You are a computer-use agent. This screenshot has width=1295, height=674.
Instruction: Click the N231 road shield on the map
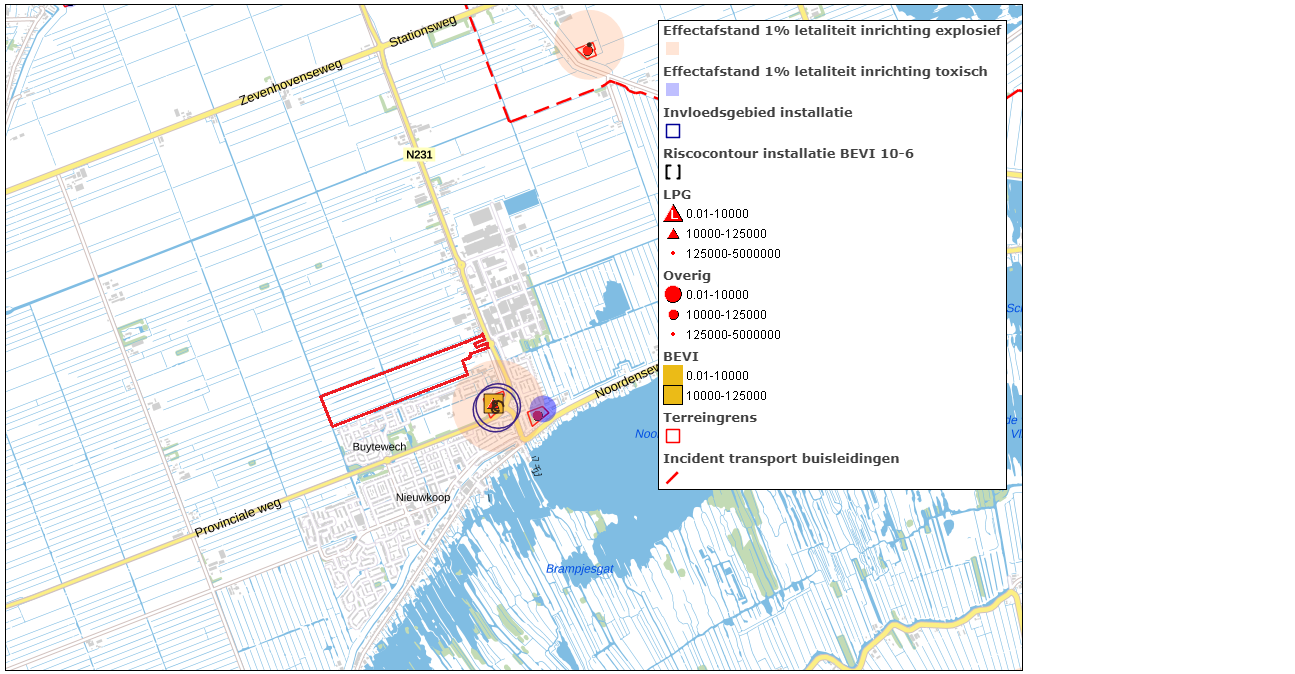pyautogui.click(x=419, y=155)
